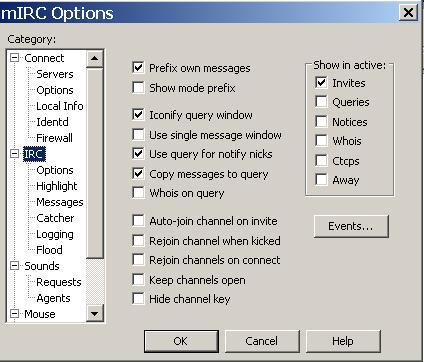Select Agents category

[53, 298]
